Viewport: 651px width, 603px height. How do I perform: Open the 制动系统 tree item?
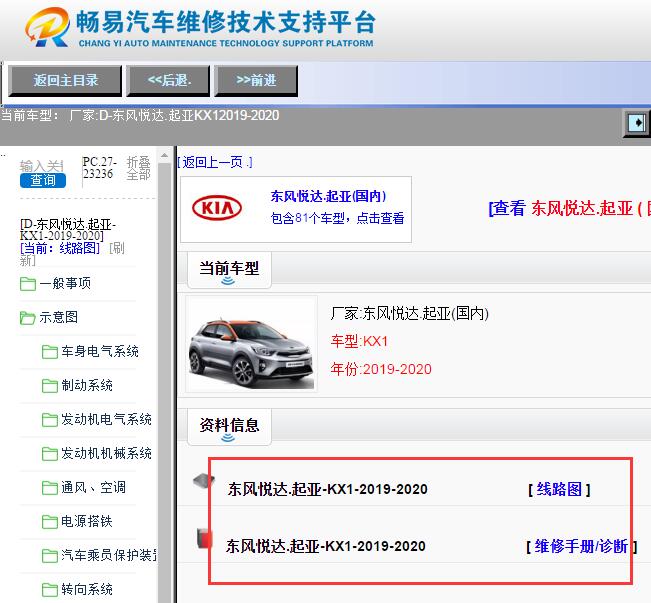(87, 385)
